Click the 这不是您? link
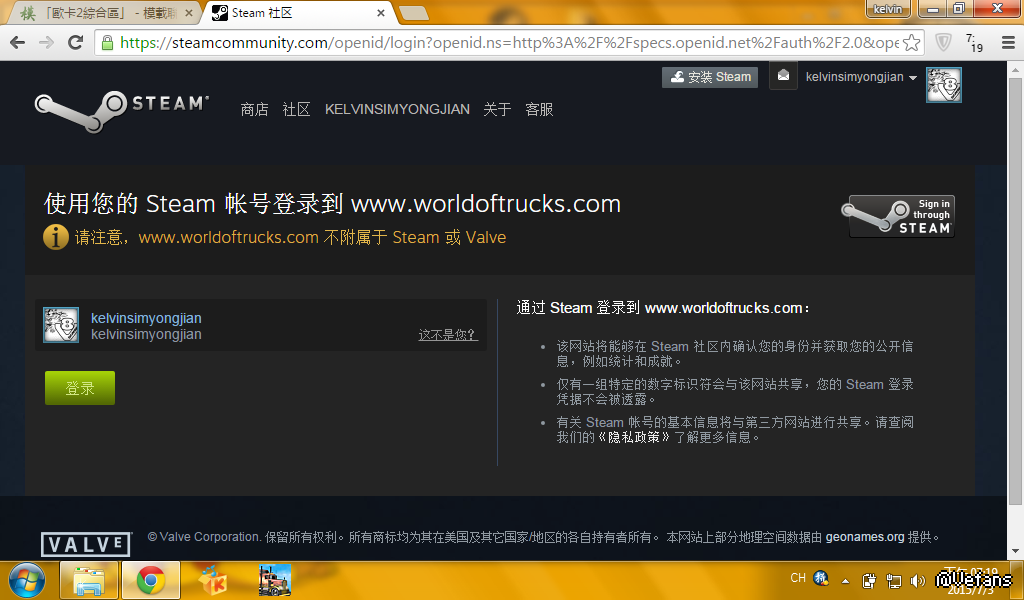The height and width of the screenshot is (600, 1024). (x=447, y=335)
